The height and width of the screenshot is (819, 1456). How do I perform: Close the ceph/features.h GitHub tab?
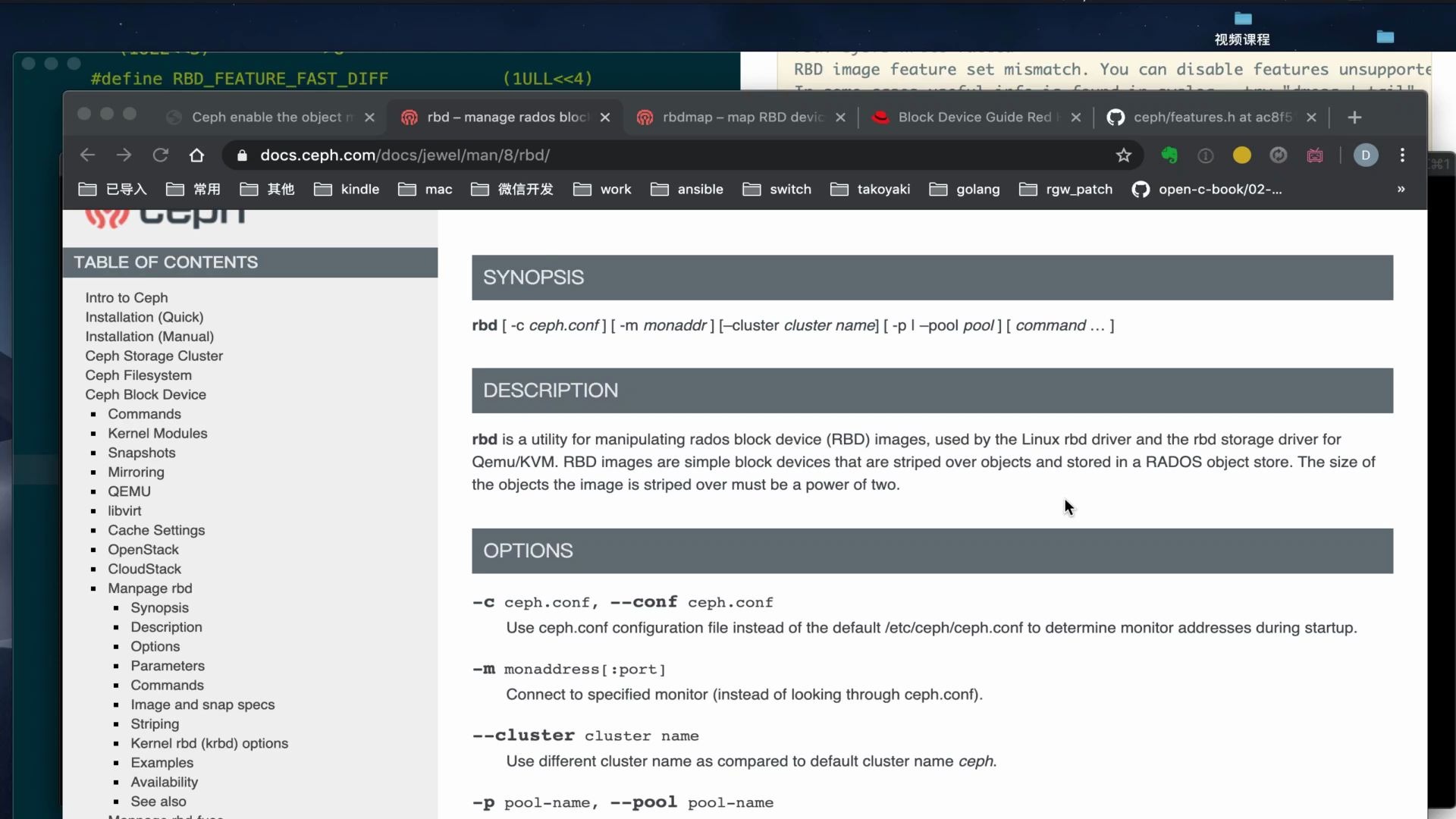click(x=1311, y=118)
